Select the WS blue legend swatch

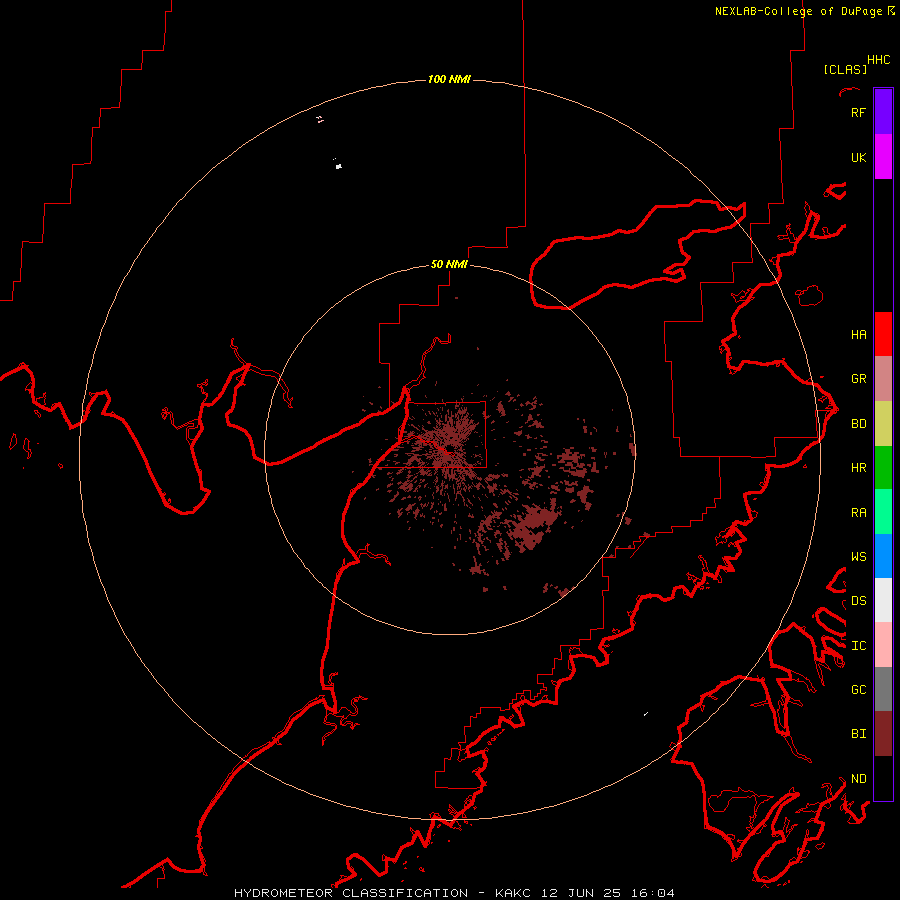883,556
